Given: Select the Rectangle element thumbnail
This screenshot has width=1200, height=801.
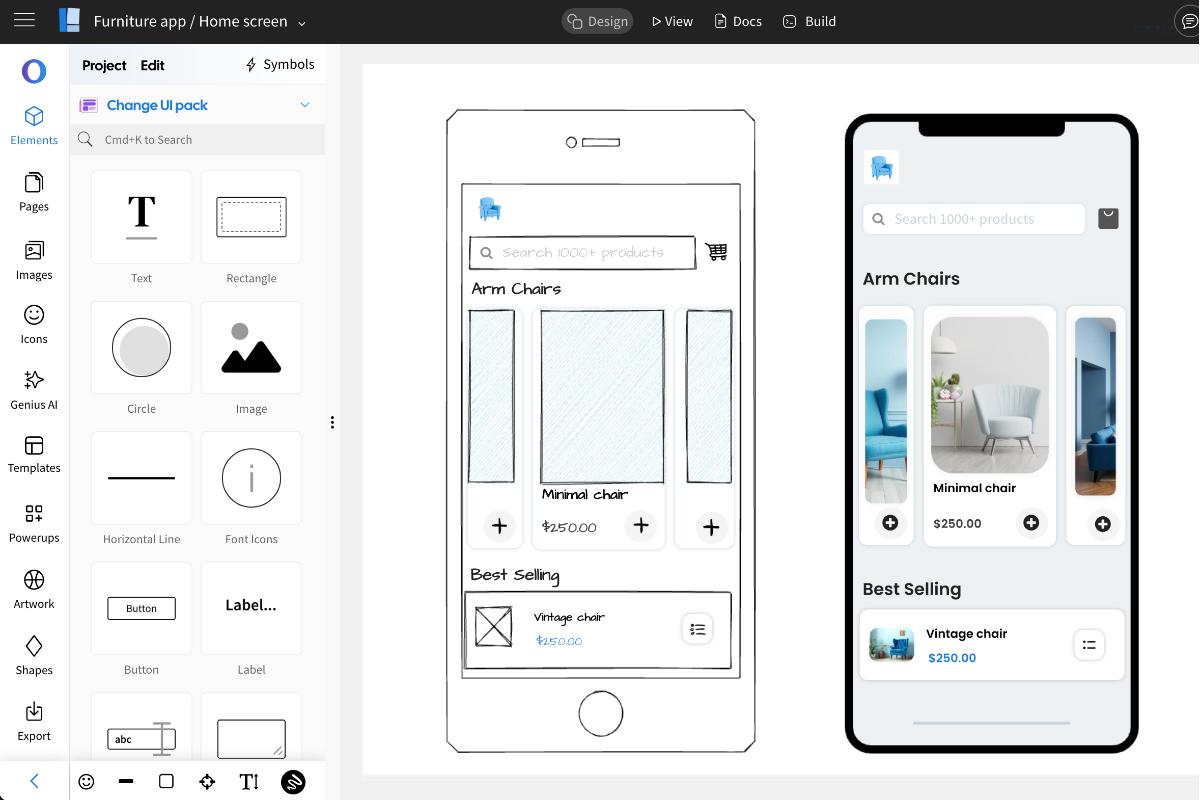Looking at the screenshot, I should pyautogui.click(x=251, y=217).
